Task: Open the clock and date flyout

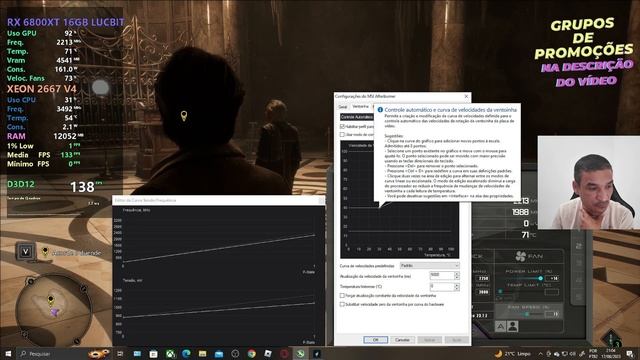Action: pos(611,353)
